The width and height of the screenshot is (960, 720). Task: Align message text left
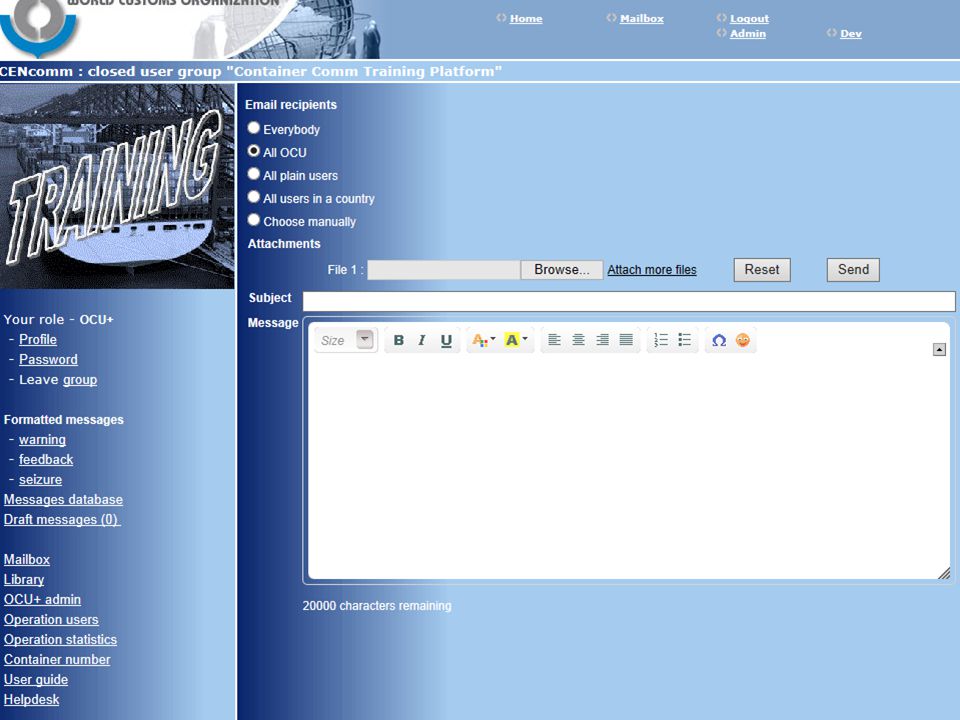point(554,340)
